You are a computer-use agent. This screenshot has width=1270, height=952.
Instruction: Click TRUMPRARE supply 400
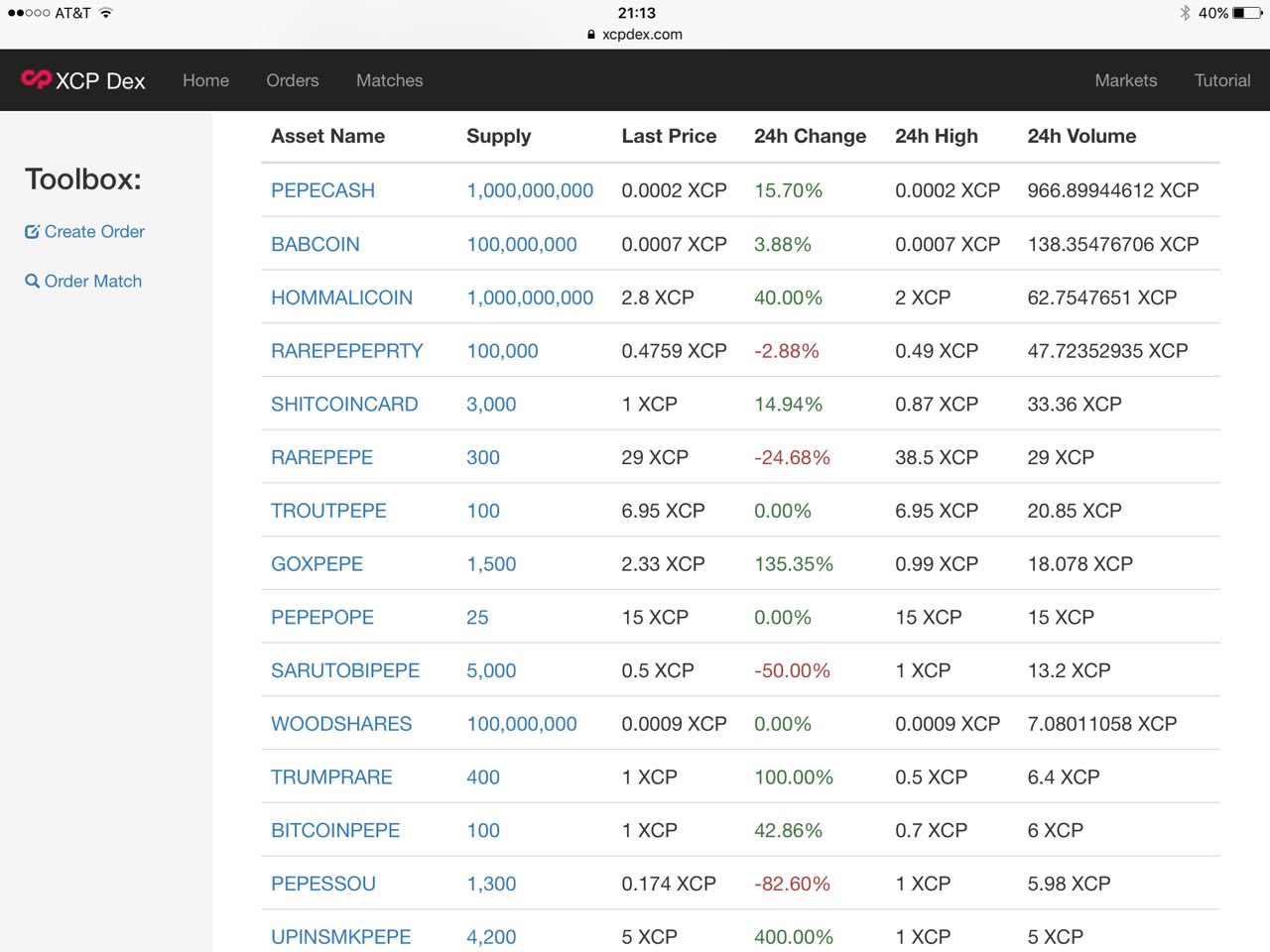click(x=483, y=777)
